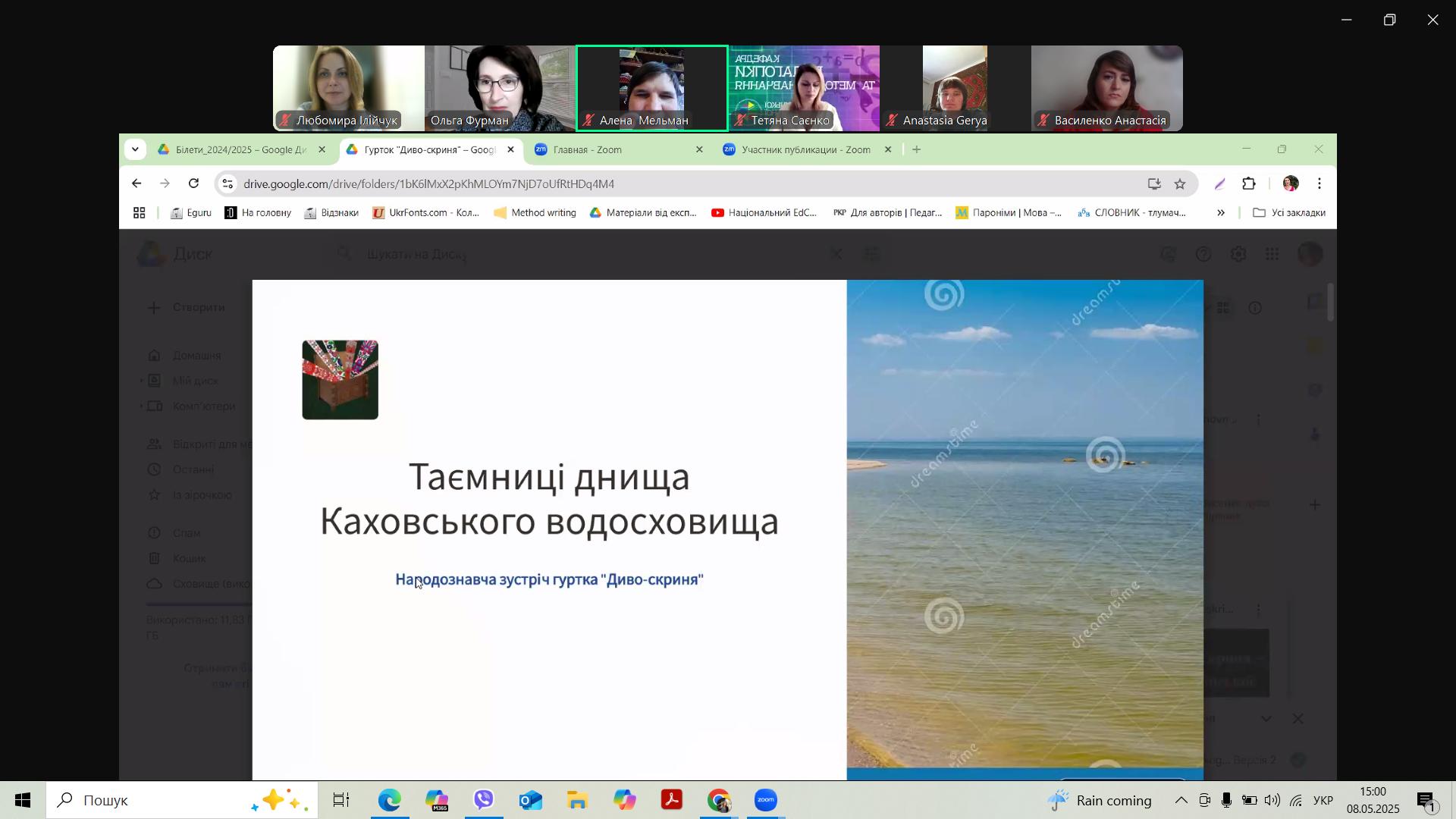Viewport: 1456px width, 819px height.
Task: Open the Chrome menu (three dots)
Action: pos(1319,184)
